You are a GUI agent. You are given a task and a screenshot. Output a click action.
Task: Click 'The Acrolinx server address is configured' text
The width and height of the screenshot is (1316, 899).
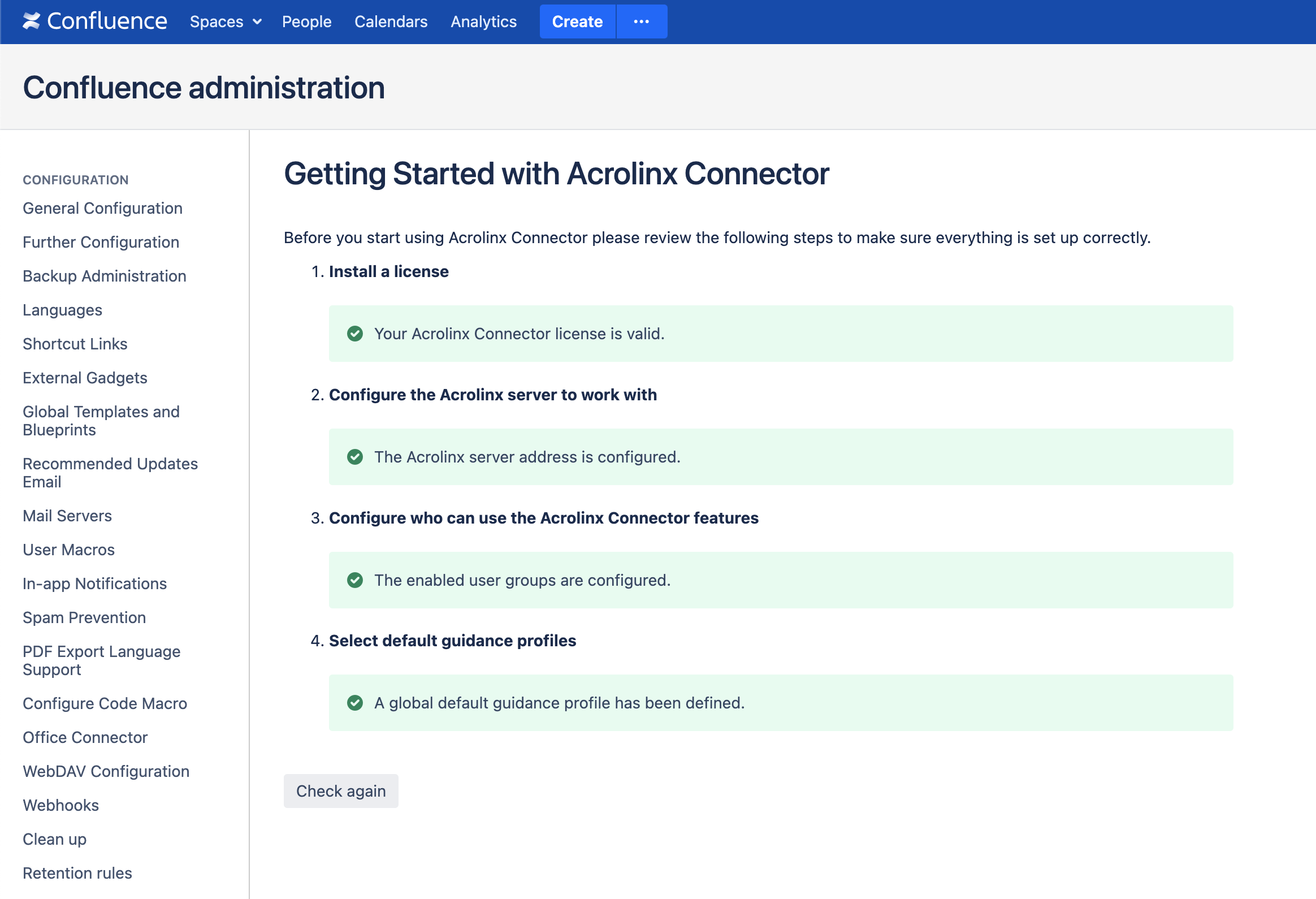tap(527, 457)
